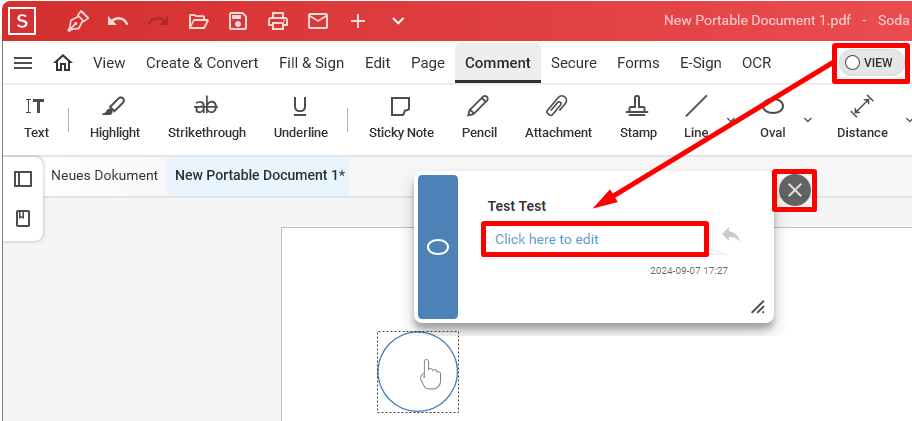Click the plus icon to create new
912x421 pixels.
tap(358, 22)
